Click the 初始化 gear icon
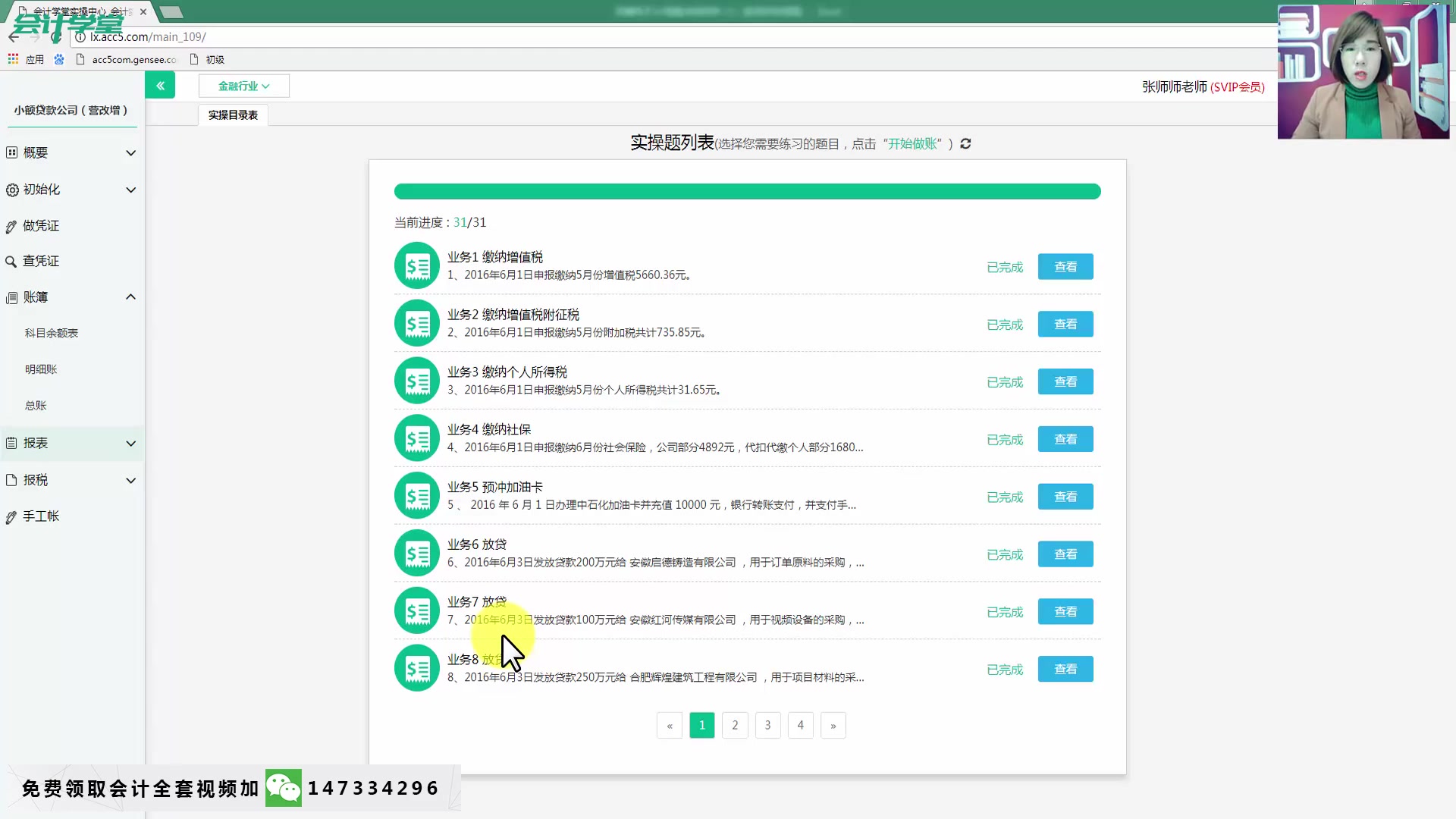This screenshot has height=819, width=1456. 11,190
